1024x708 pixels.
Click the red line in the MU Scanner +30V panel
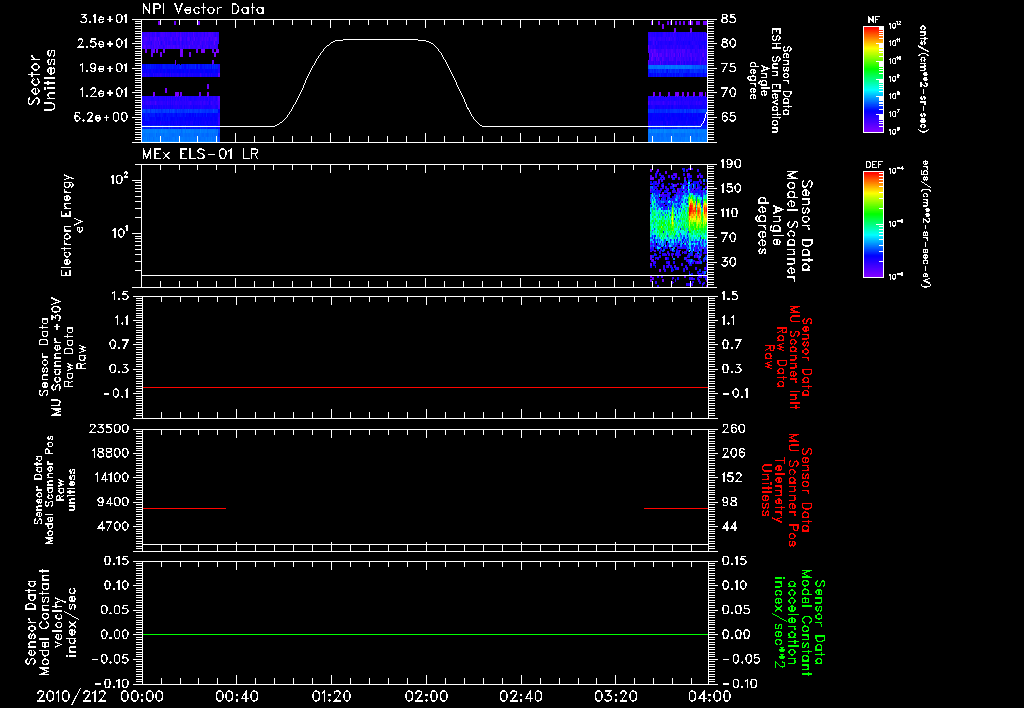(424, 388)
